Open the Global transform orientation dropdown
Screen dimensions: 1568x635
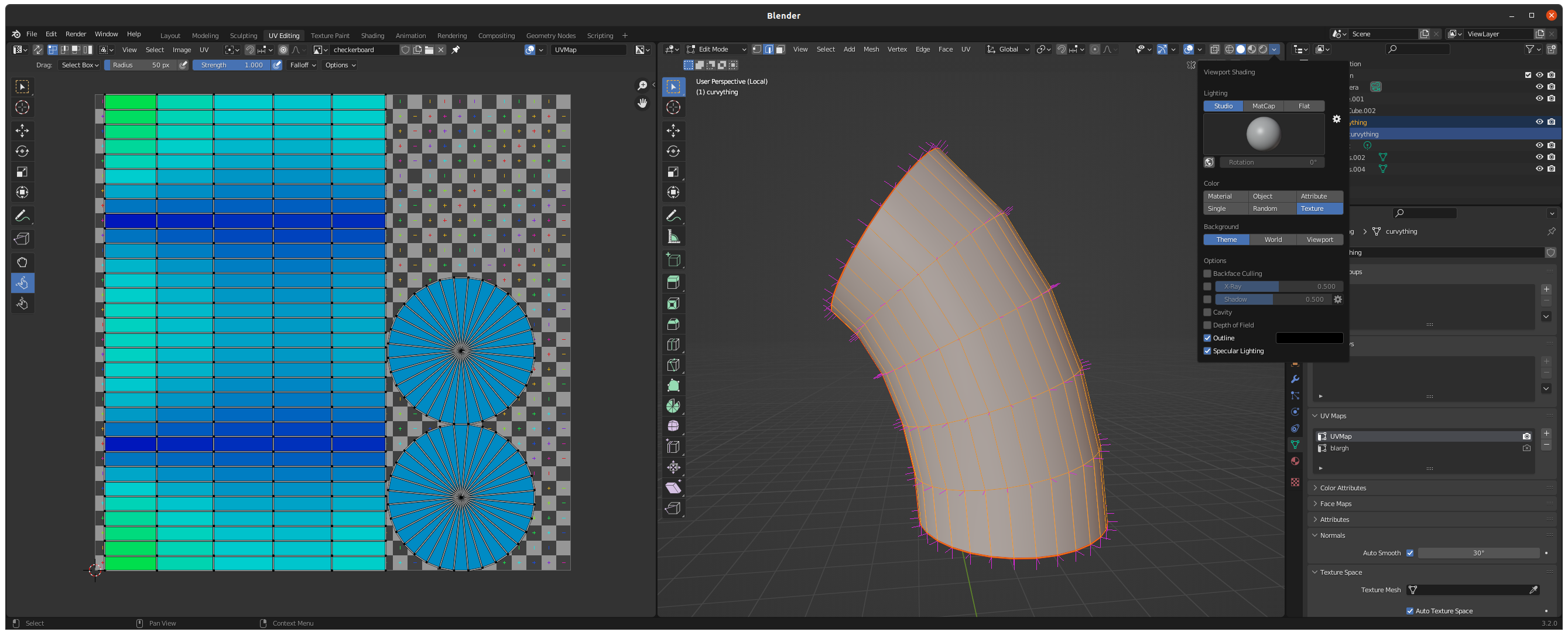point(1008,49)
